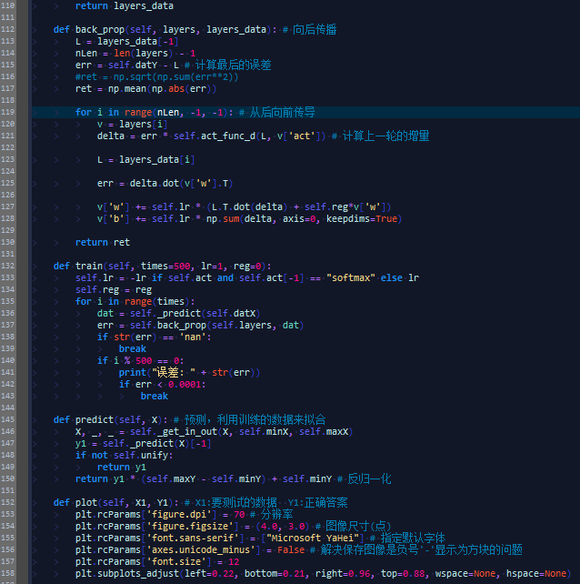This screenshot has height=584, width=580.
Task: Click the 'train' function name in its definition
Action: pos(89,266)
